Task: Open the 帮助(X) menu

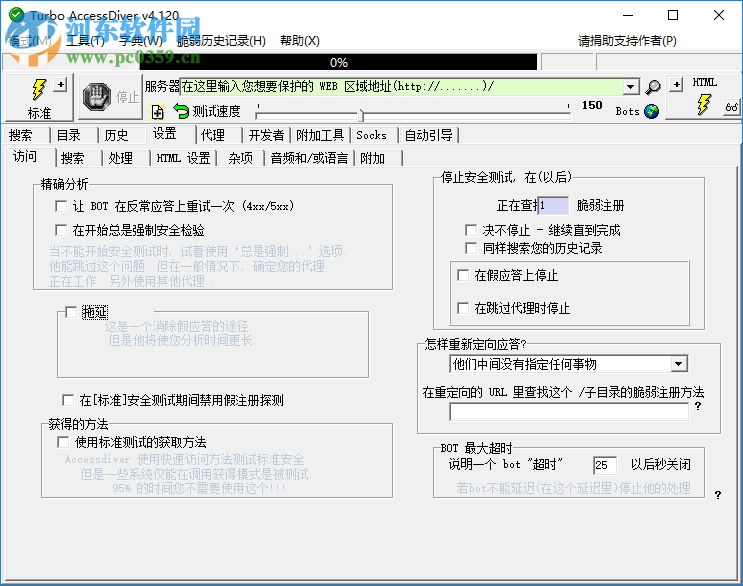Action: coord(299,41)
